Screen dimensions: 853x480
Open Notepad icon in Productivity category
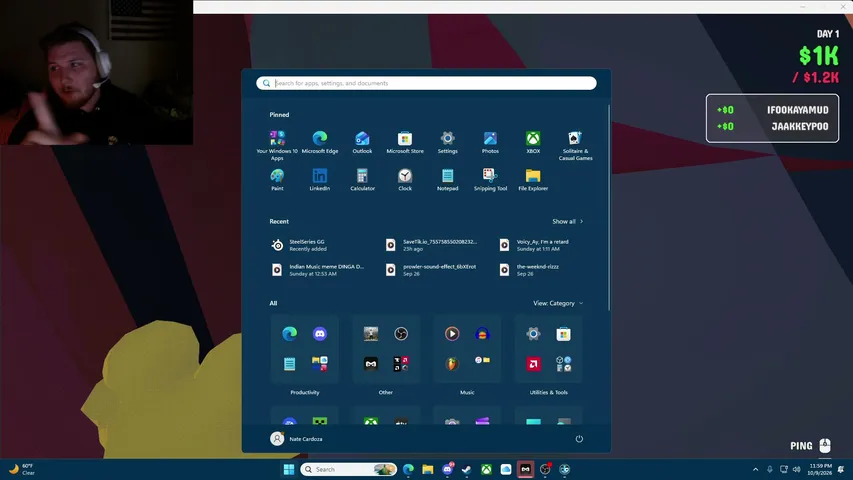coord(289,364)
